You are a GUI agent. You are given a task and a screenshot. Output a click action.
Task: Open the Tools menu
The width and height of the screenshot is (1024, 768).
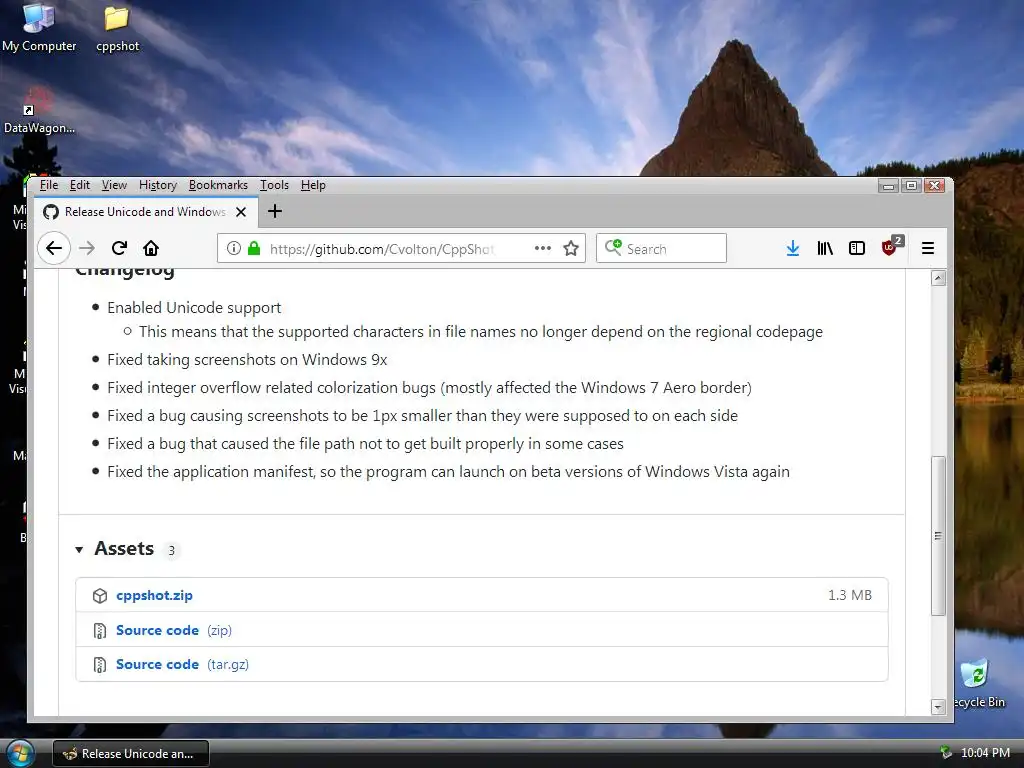tap(274, 185)
